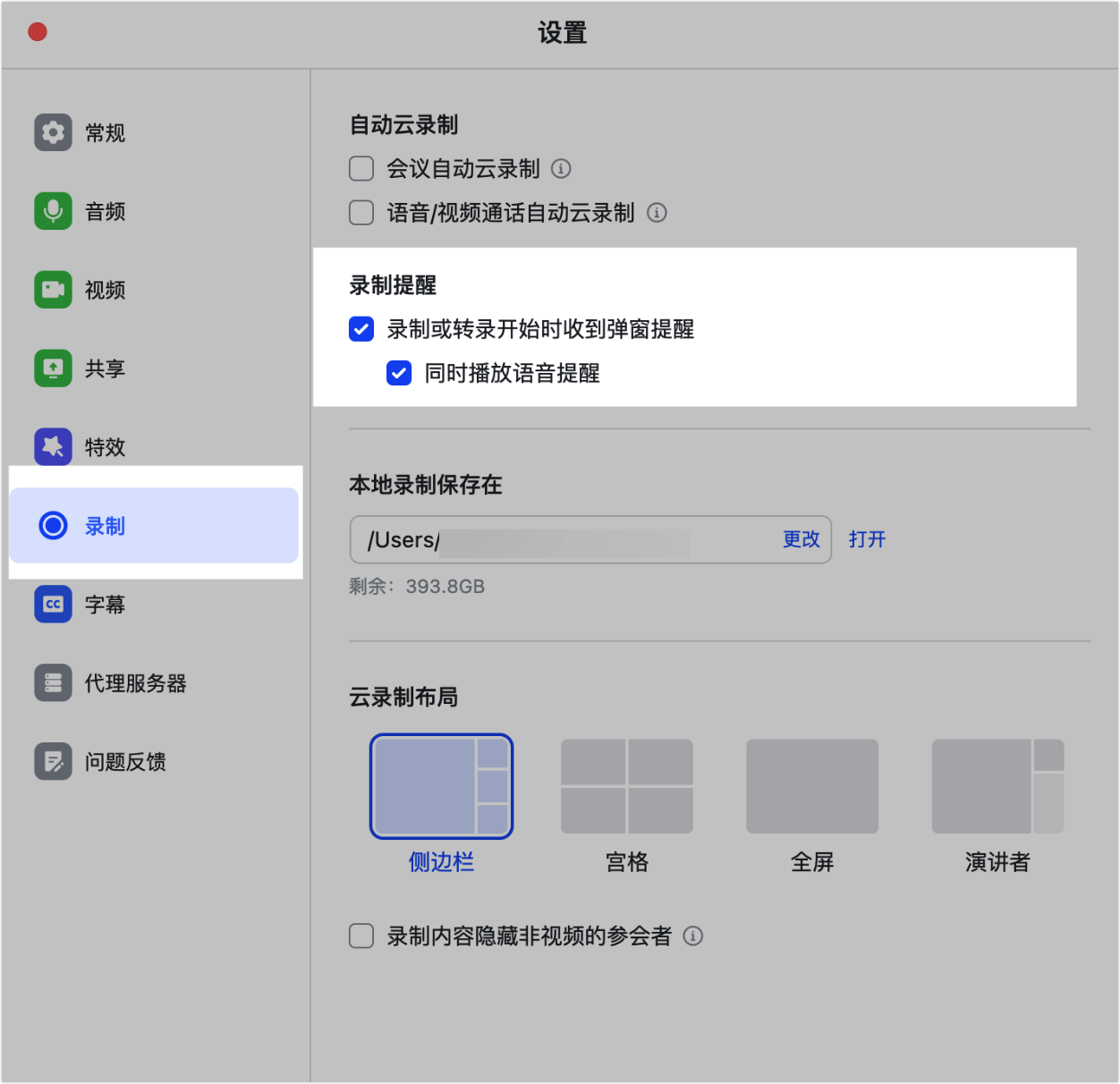Show info for 语音/视频通话自动云录制
The image size is (1120, 1084).
[x=657, y=213]
